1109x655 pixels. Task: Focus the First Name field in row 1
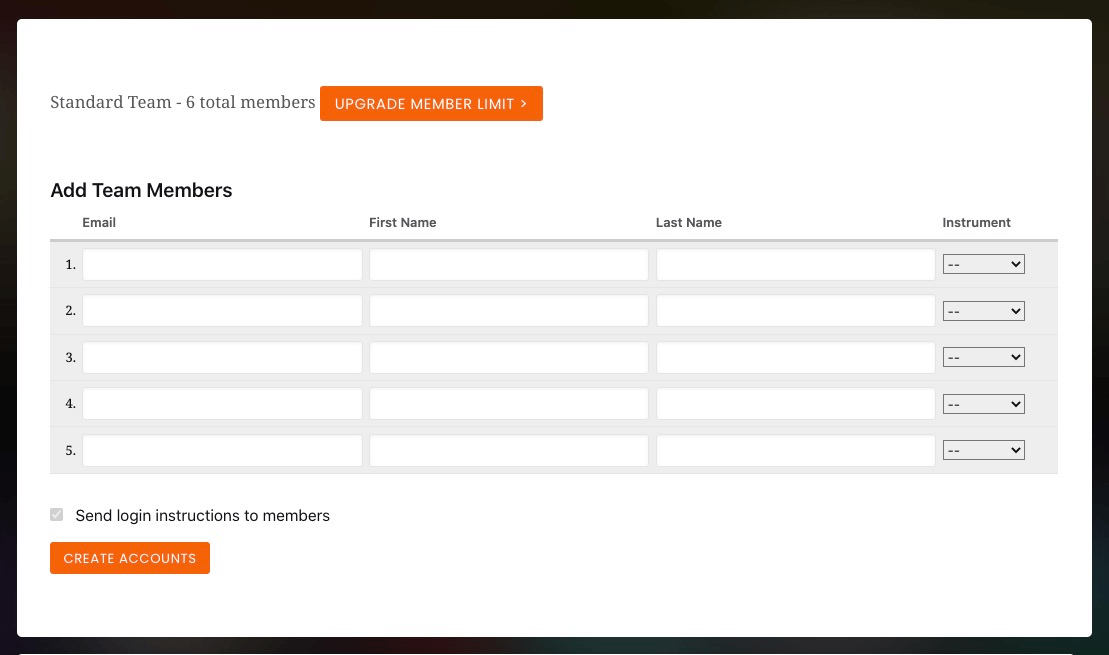click(509, 265)
